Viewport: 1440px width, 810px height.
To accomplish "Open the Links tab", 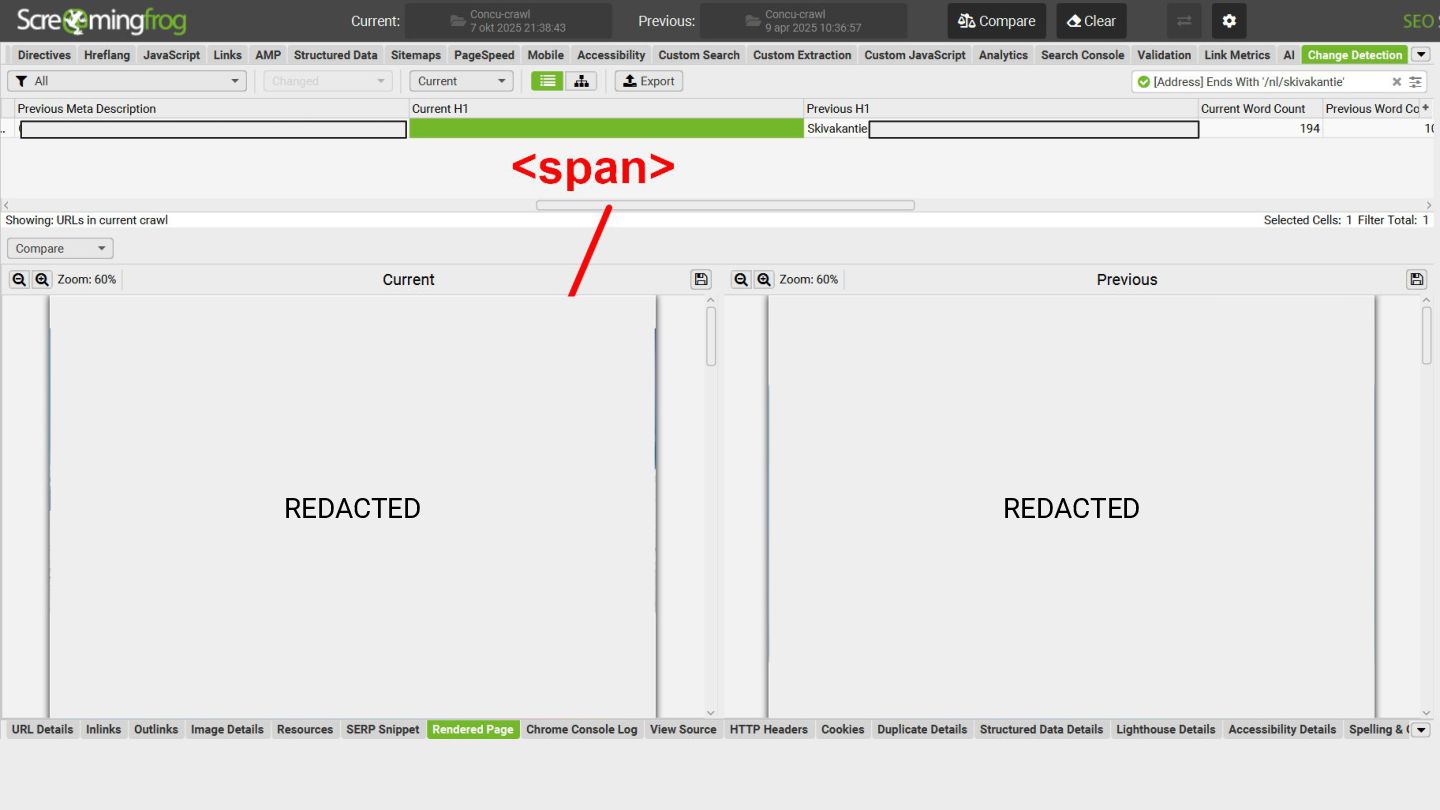I will pos(227,55).
